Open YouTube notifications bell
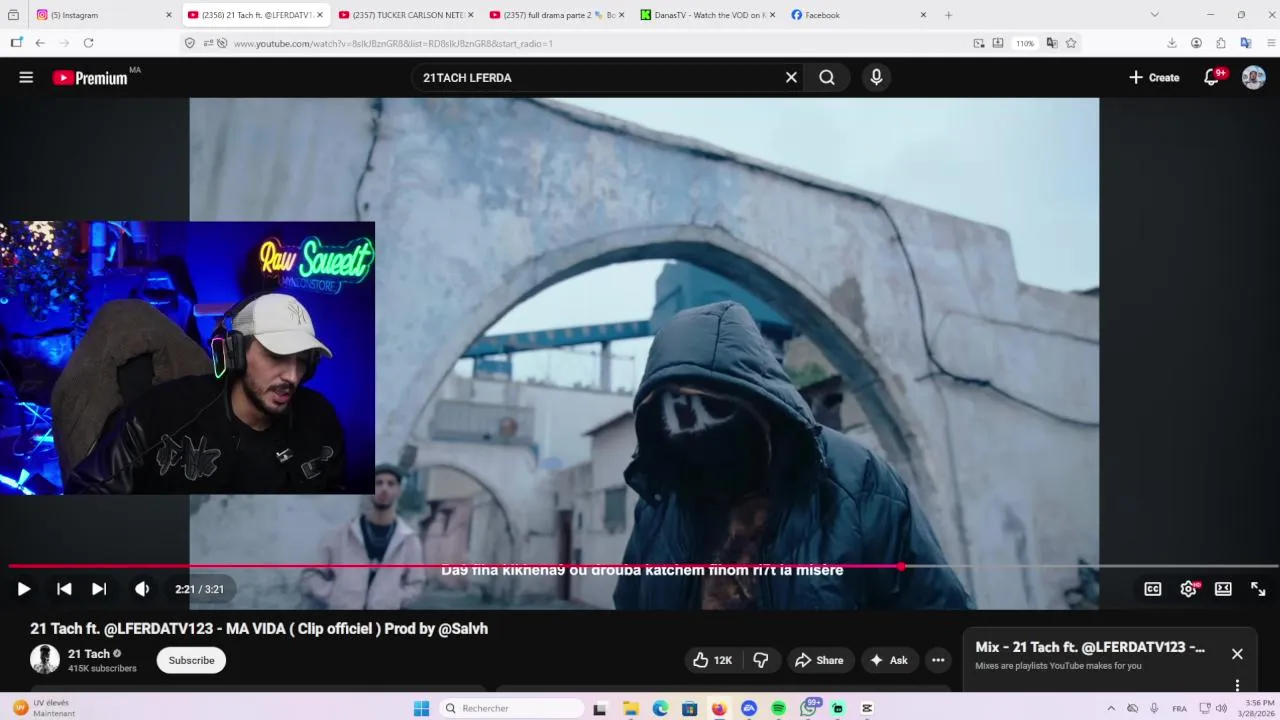Viewport: 1280px width, 720px height. pos(1212,77)
